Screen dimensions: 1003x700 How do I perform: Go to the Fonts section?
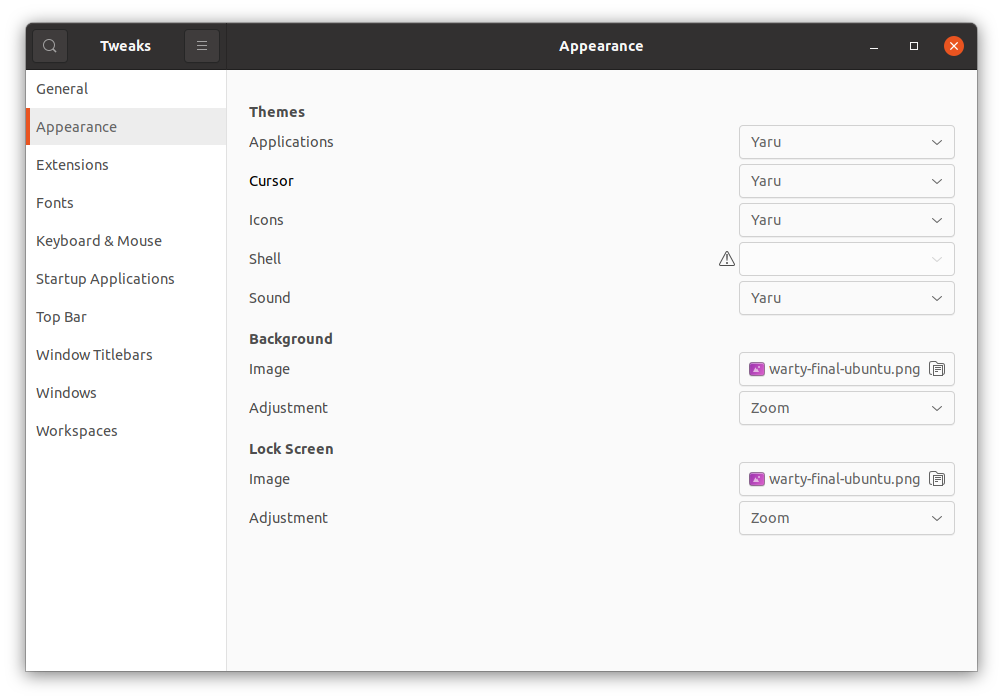click(x=126, y=203)
